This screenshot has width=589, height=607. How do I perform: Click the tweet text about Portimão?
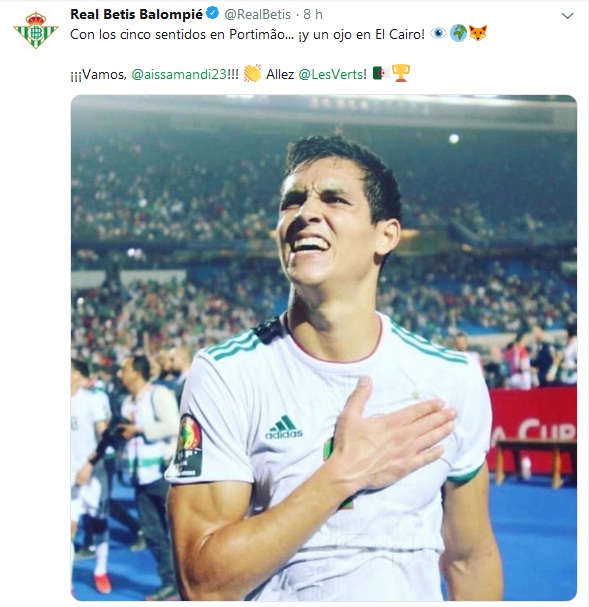click(247, 34)
